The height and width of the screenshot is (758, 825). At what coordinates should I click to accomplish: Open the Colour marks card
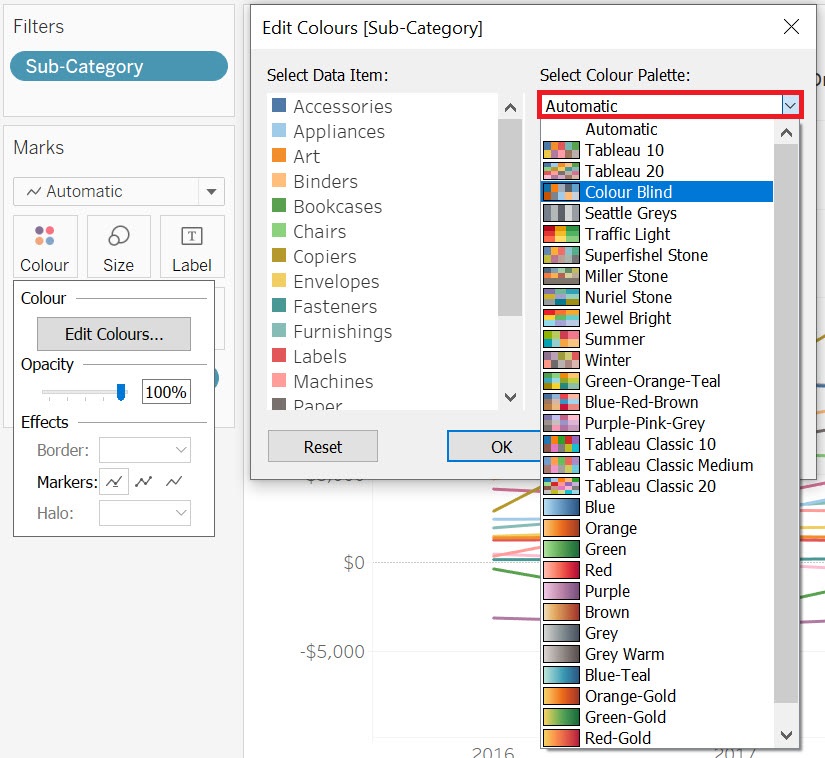45,246
